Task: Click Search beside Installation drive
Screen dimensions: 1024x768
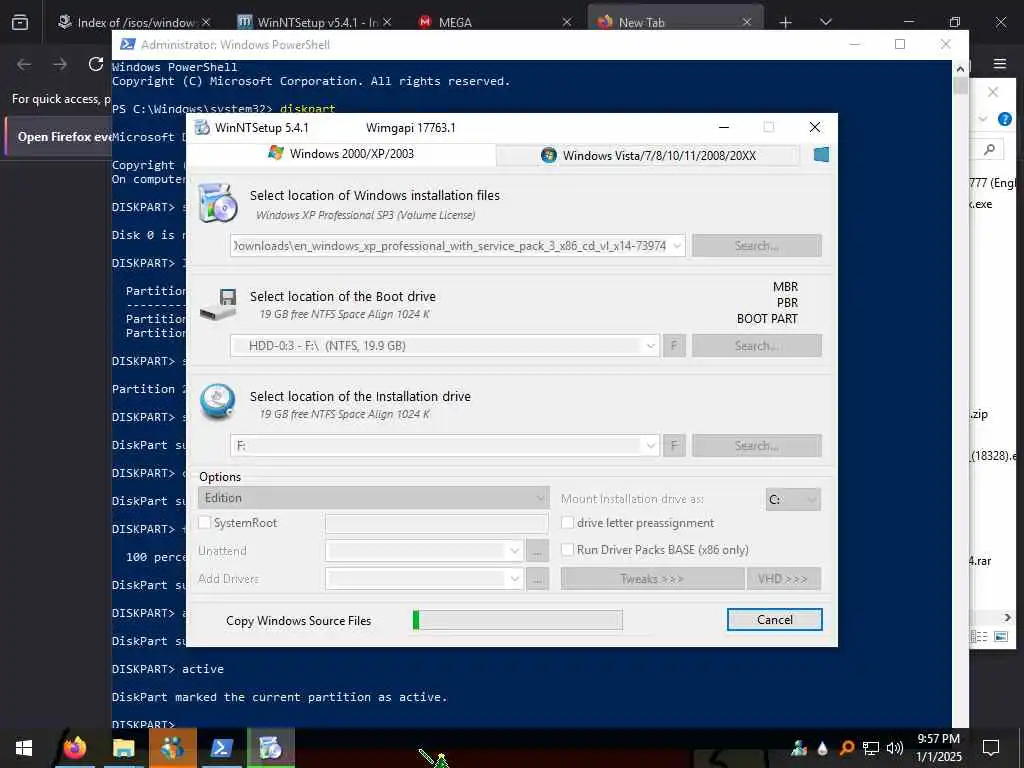Action: 757,445
